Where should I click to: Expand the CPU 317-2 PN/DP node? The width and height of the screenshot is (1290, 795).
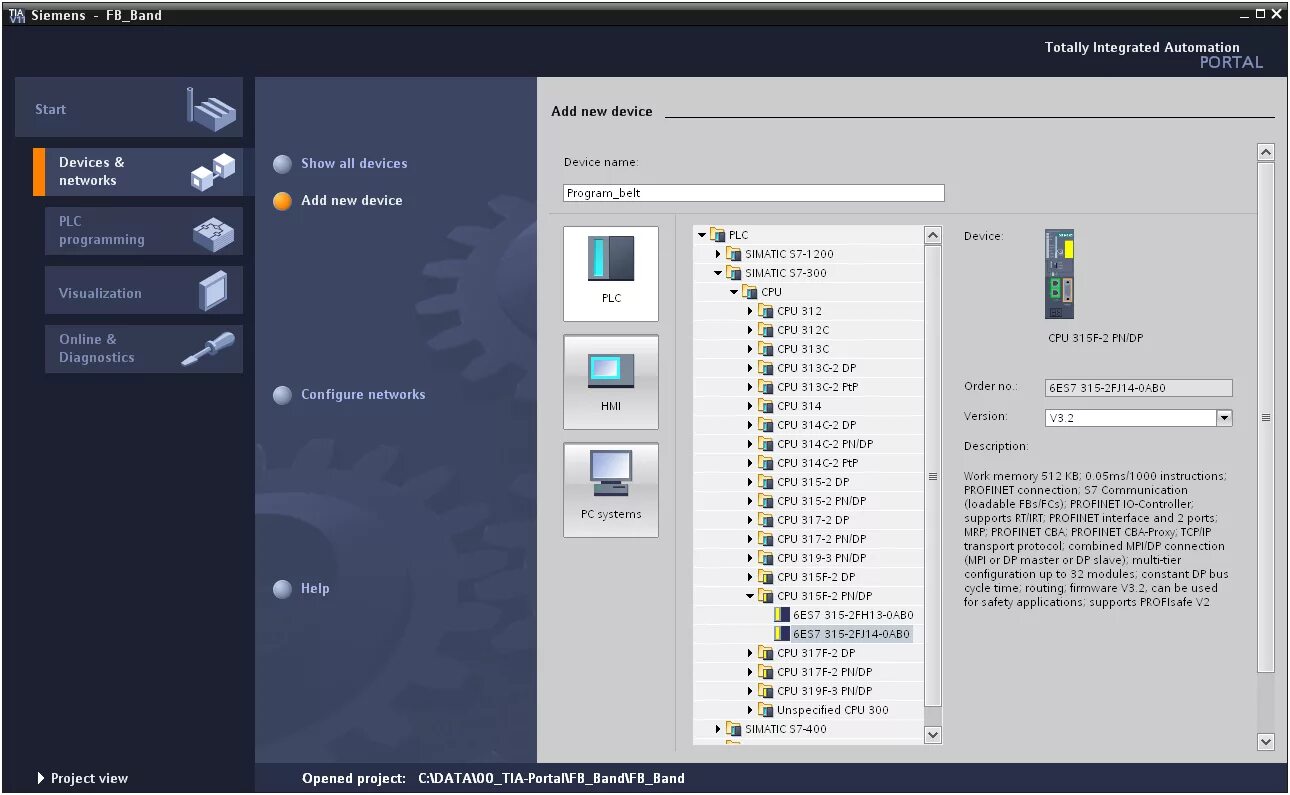point(750,539)
